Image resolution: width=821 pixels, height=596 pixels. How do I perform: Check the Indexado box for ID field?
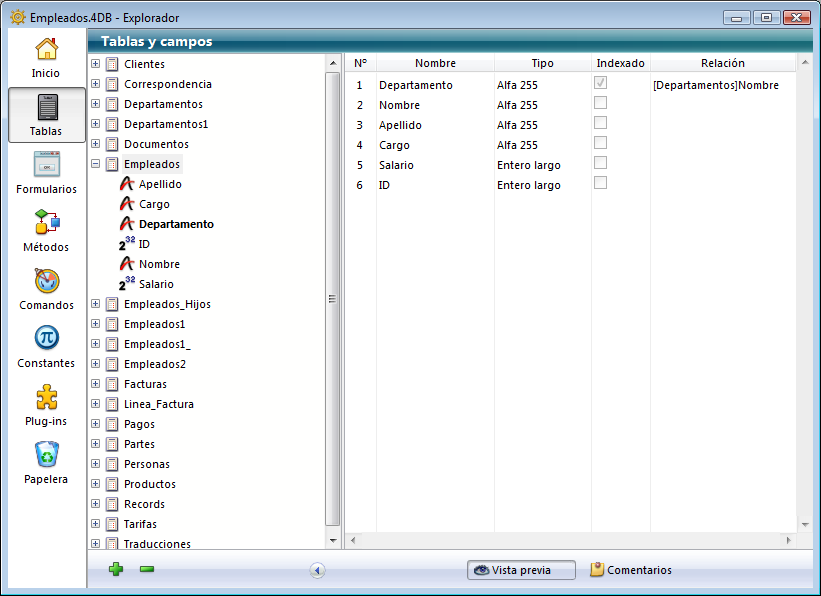600,183
